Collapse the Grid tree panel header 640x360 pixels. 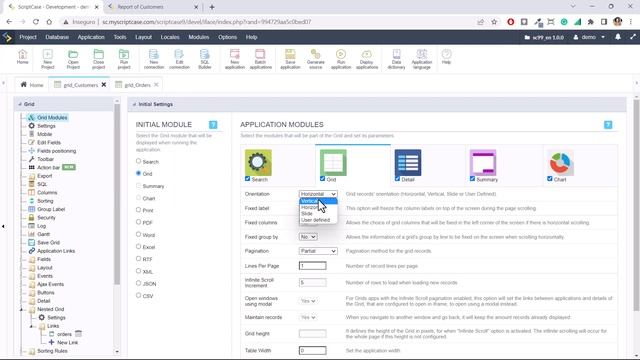[x=20, y=104]
